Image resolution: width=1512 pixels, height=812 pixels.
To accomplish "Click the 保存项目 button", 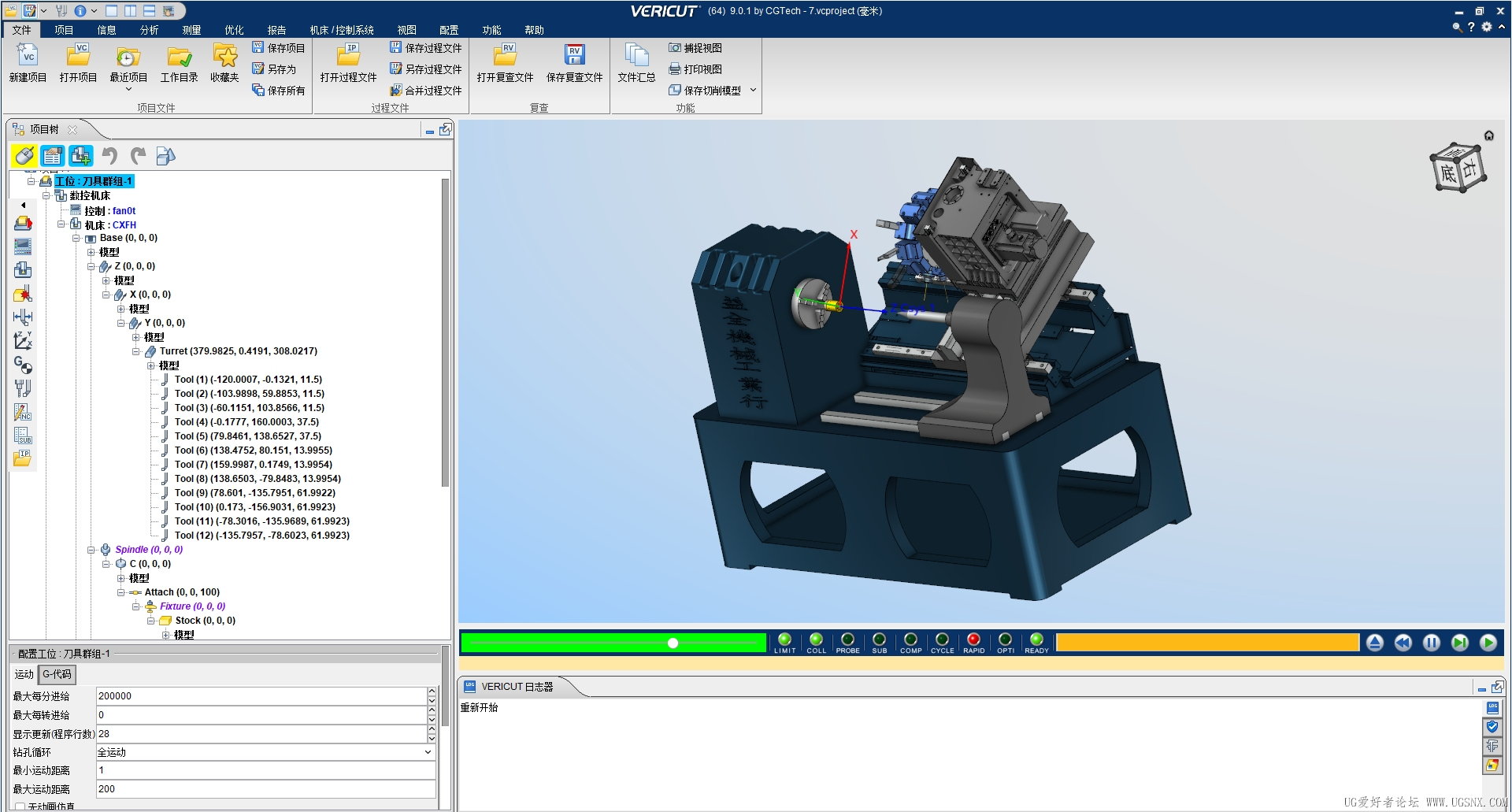I will [278, 48].
